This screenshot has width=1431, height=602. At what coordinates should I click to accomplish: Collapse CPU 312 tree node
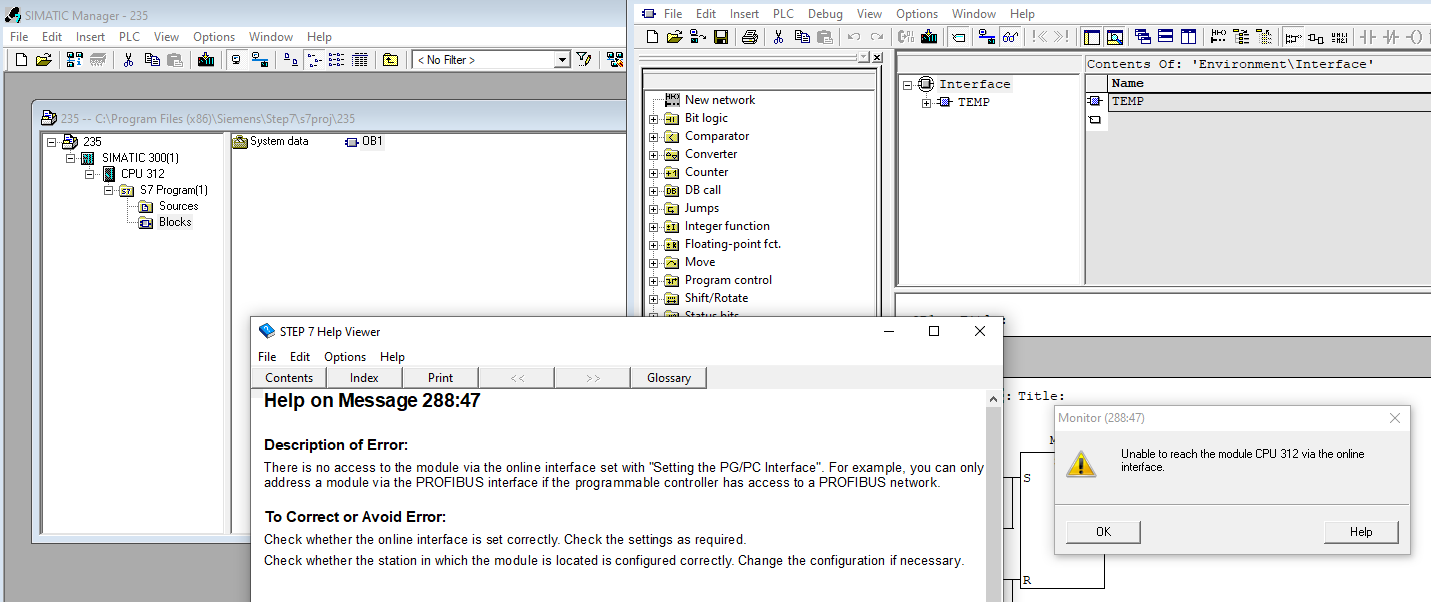click(90, 174)
